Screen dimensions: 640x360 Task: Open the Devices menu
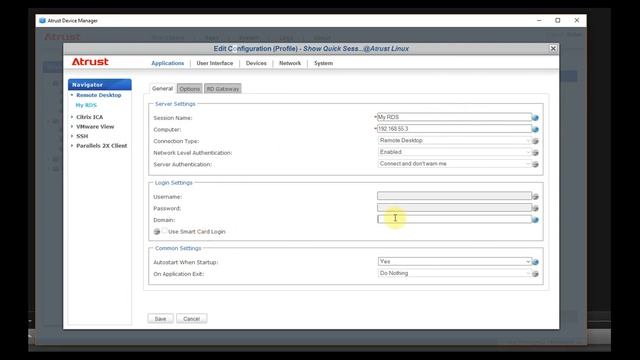click(256, 63)
